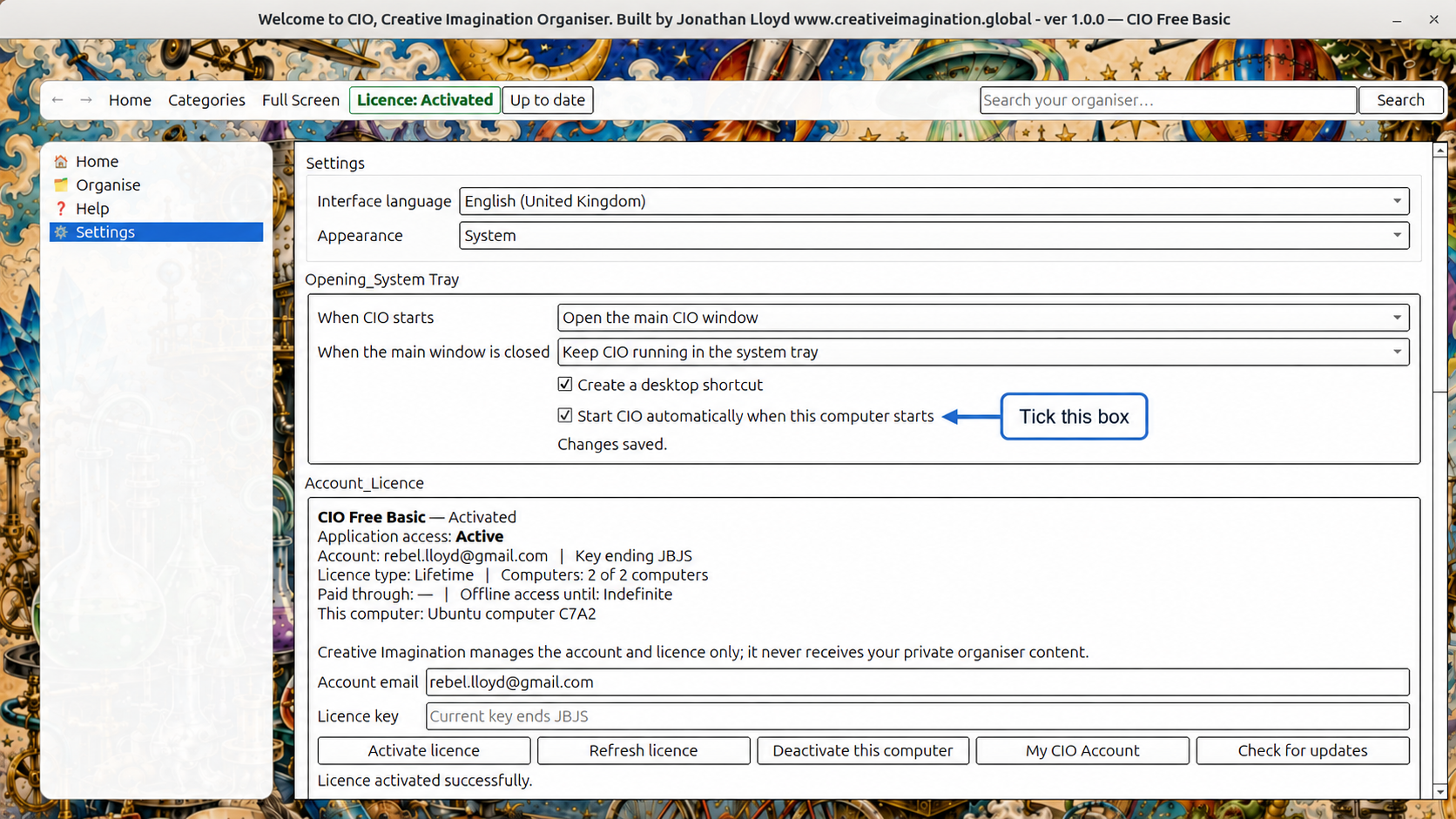This screenshot has height=819, width=1456.
Task: Click the Home house icon in sidebar
Action: 61,162
